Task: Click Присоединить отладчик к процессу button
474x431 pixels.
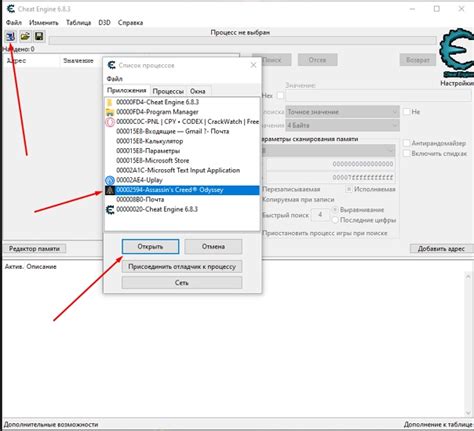Action: [182, 267]
